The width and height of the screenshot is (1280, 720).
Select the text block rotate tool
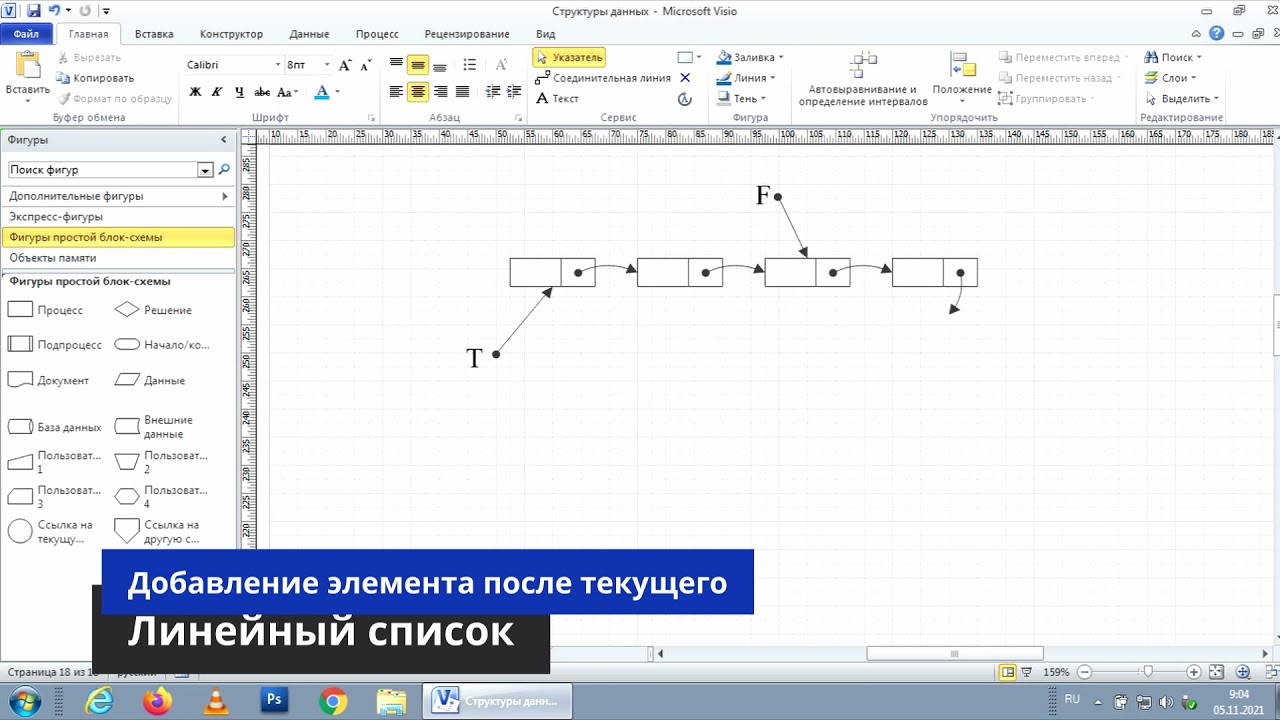tap(685, 99)
